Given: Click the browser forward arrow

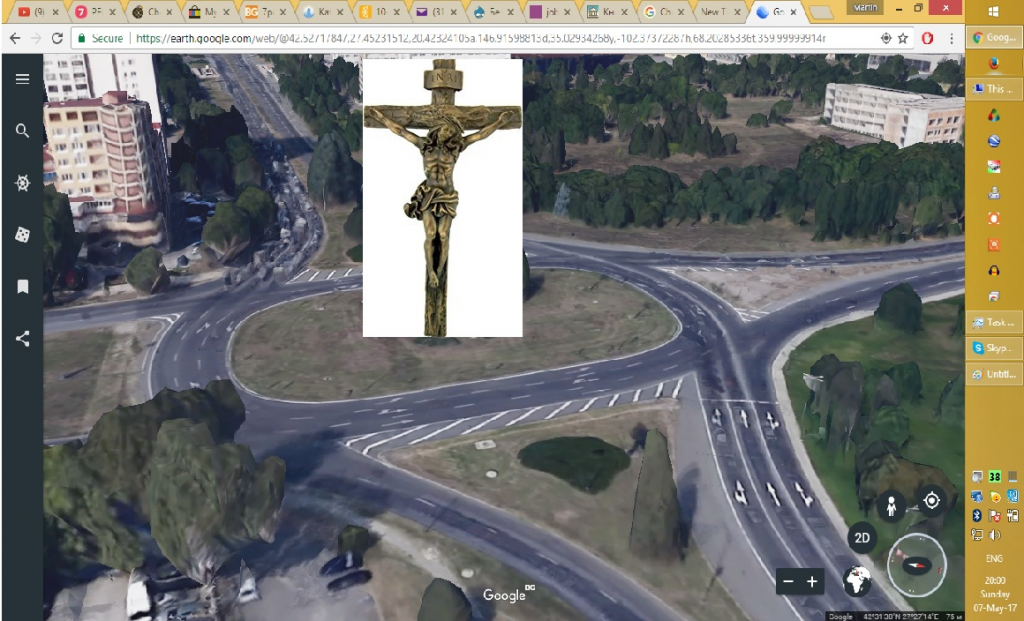Looking at the screenshot, I should (x=36, y=39).
